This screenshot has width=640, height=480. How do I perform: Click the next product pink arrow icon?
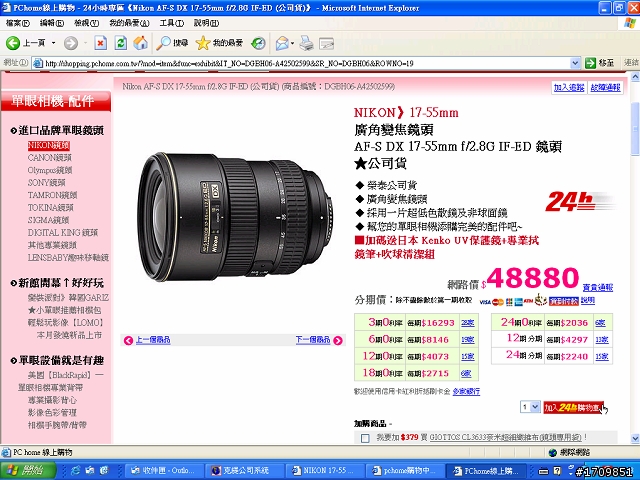(x=338, y=340)
